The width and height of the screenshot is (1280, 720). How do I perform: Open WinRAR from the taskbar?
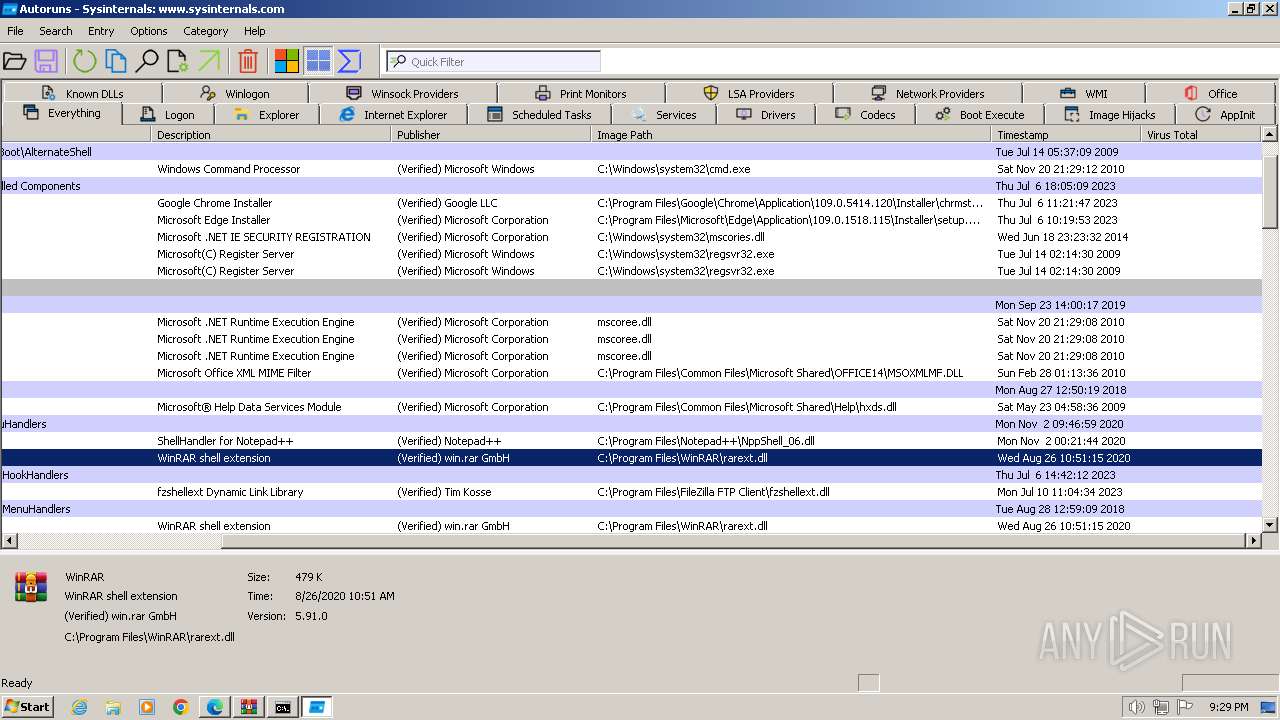(249, 707)
